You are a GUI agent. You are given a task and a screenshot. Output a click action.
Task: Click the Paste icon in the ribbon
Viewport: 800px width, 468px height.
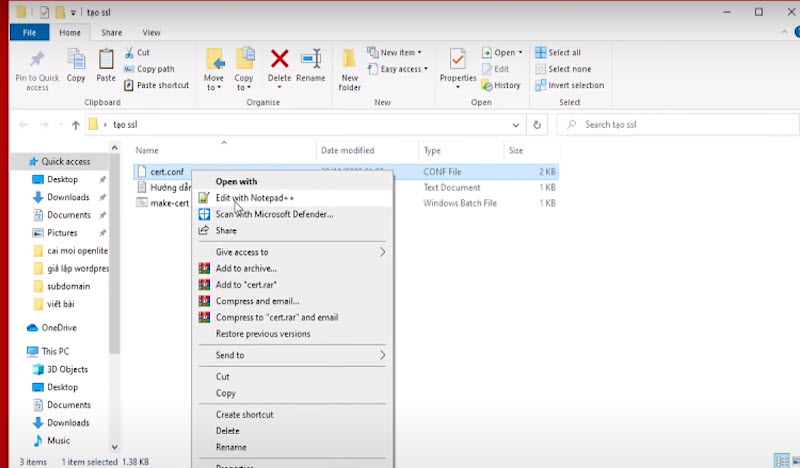[x=106, y=62]
